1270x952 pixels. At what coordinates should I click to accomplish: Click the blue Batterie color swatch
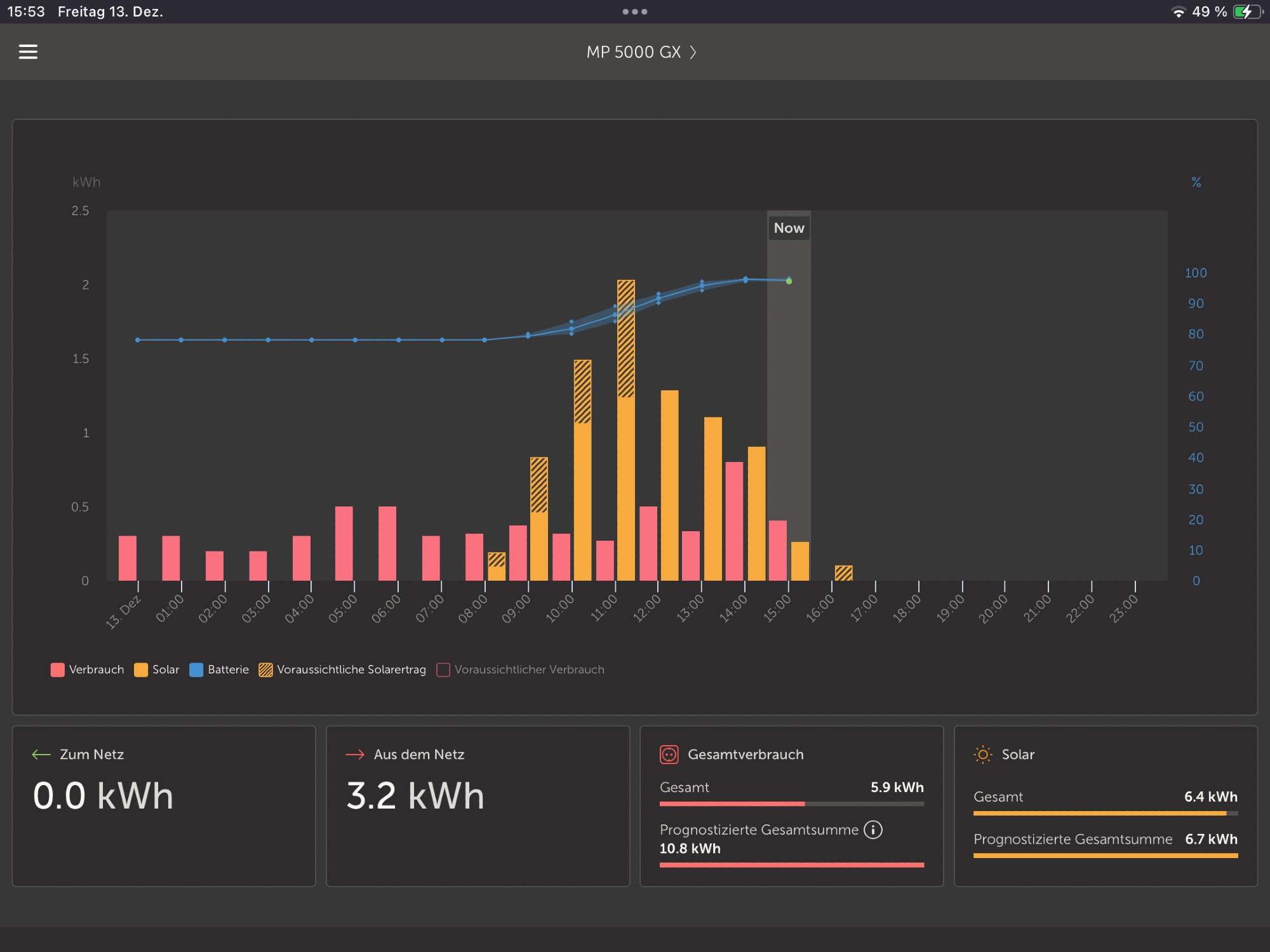coord(196,670)
